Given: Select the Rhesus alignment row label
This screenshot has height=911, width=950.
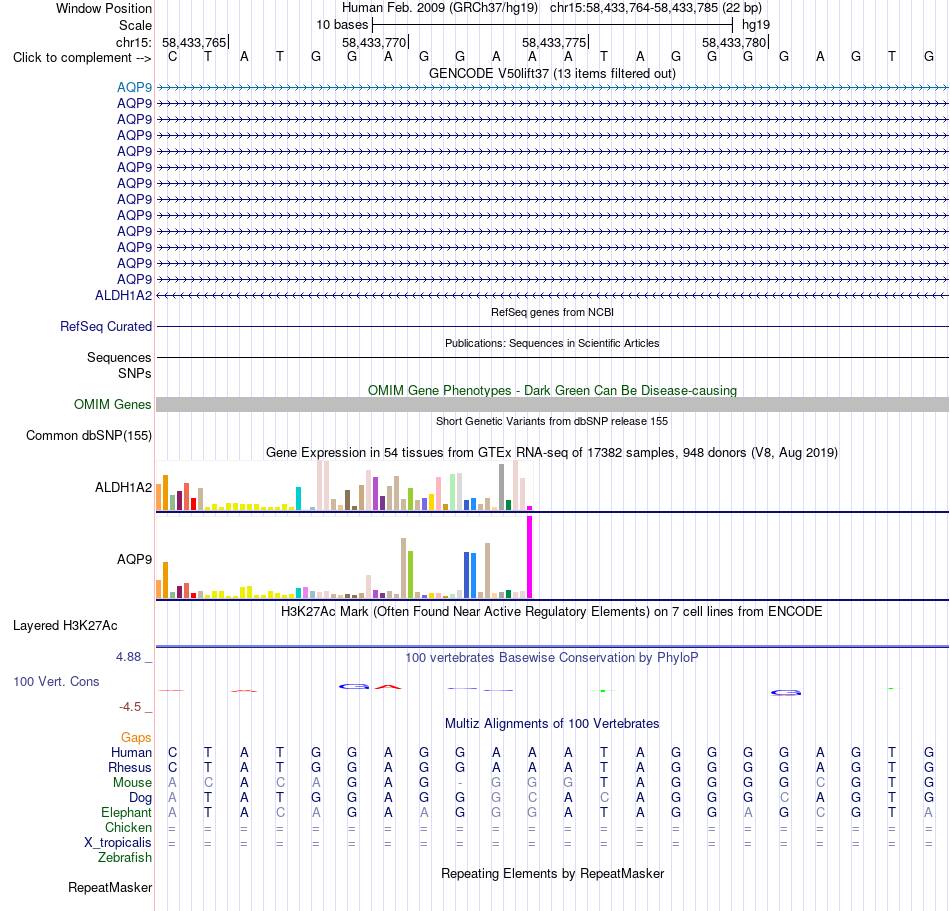Looking at the screenshot, I should [130, 767].
